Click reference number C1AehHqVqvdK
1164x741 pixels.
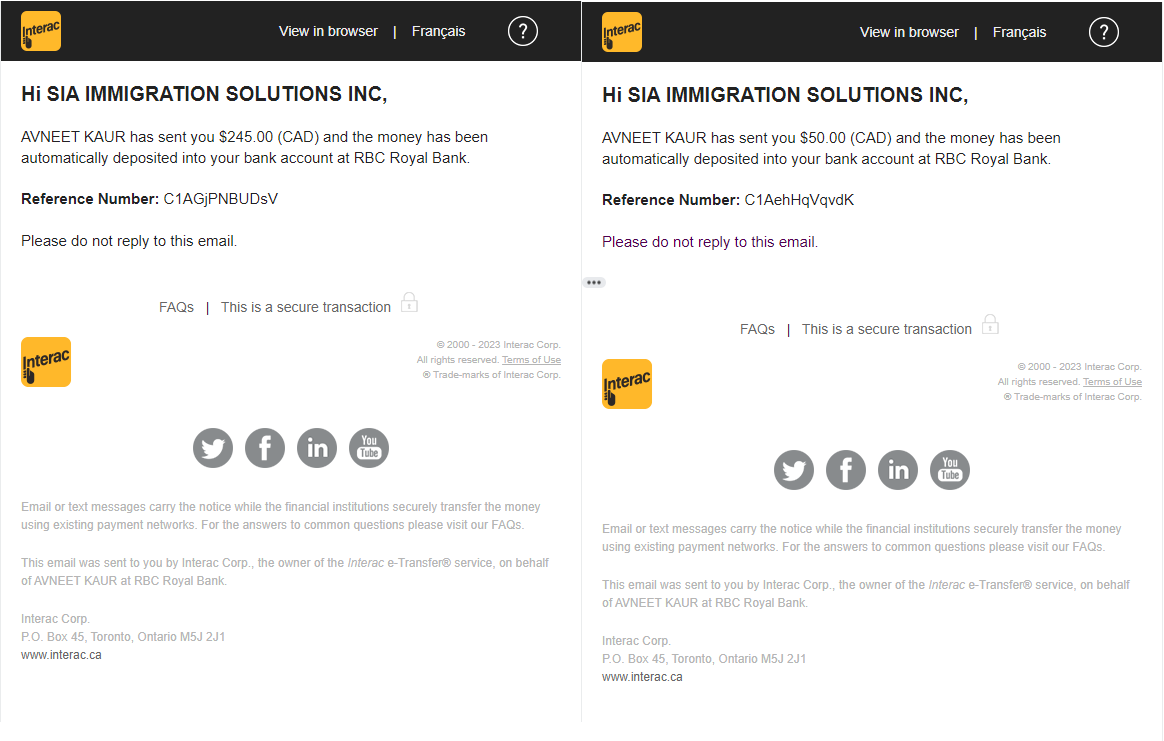pos(800,200)
